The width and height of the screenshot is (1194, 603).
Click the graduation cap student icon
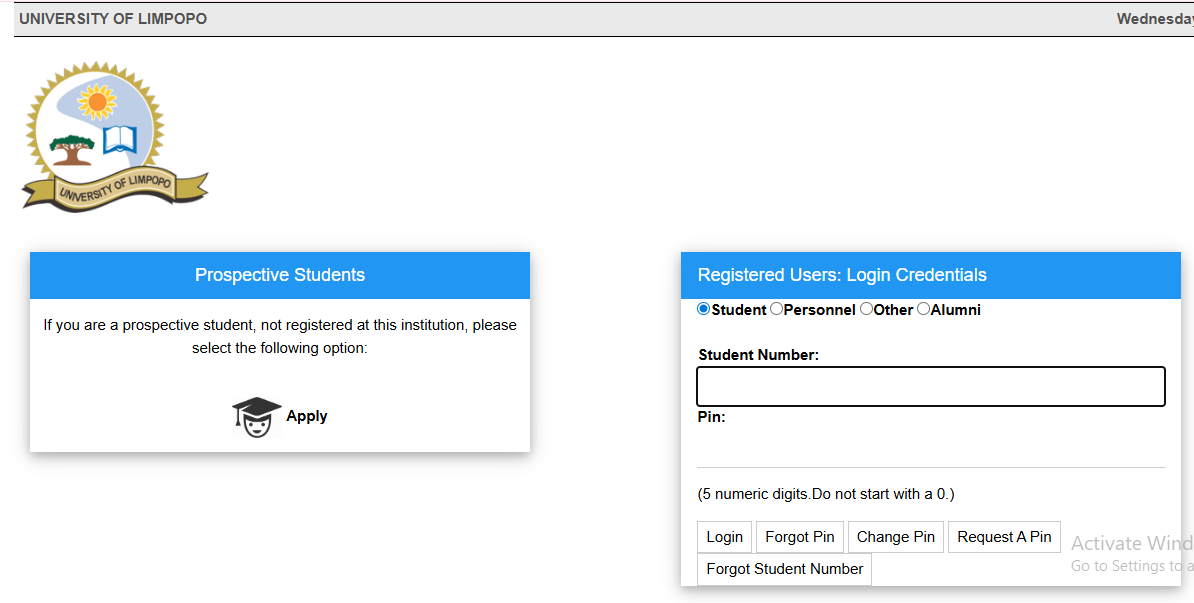257,417
